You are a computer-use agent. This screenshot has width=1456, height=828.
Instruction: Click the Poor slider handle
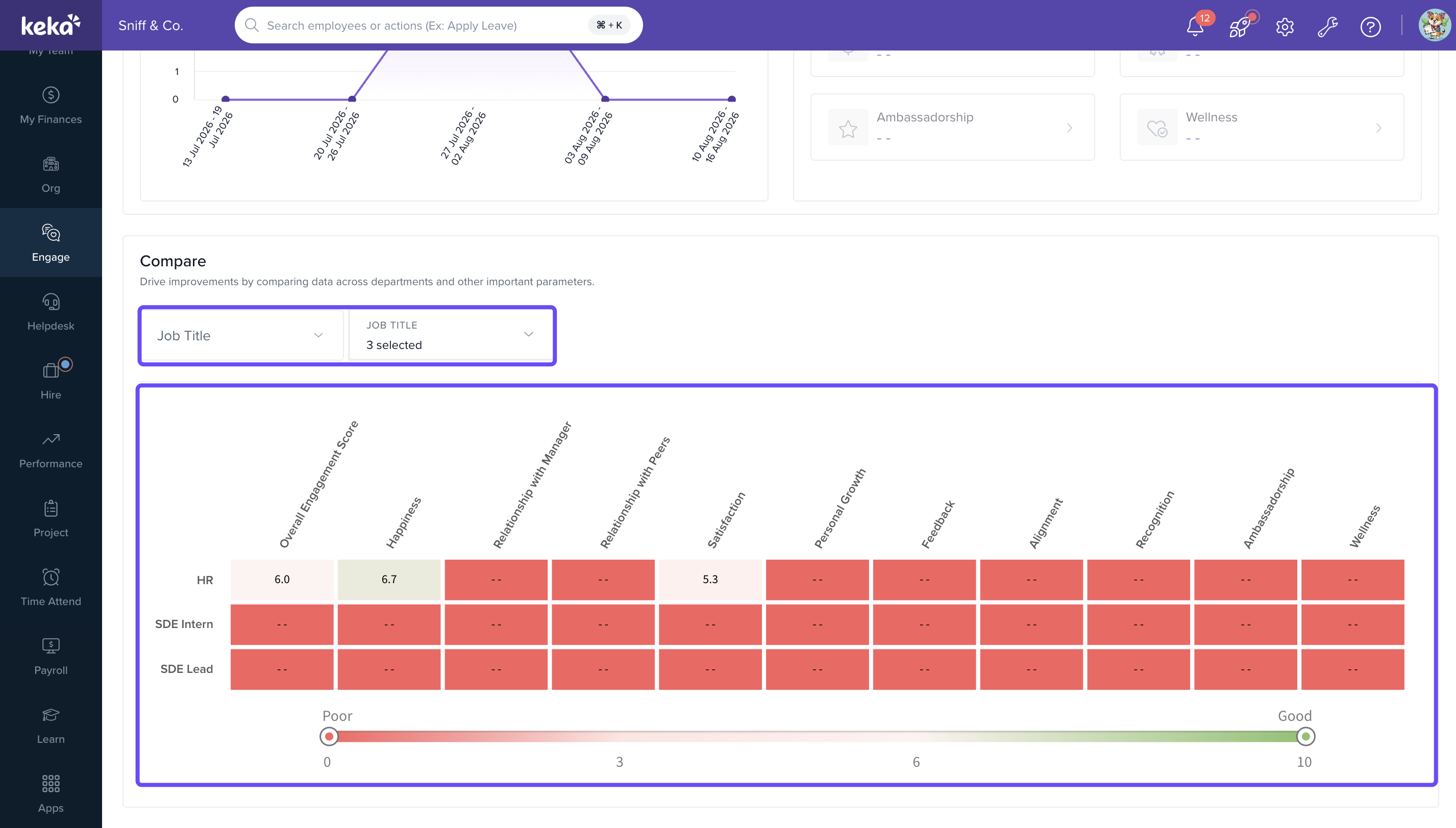click(329, 737)
